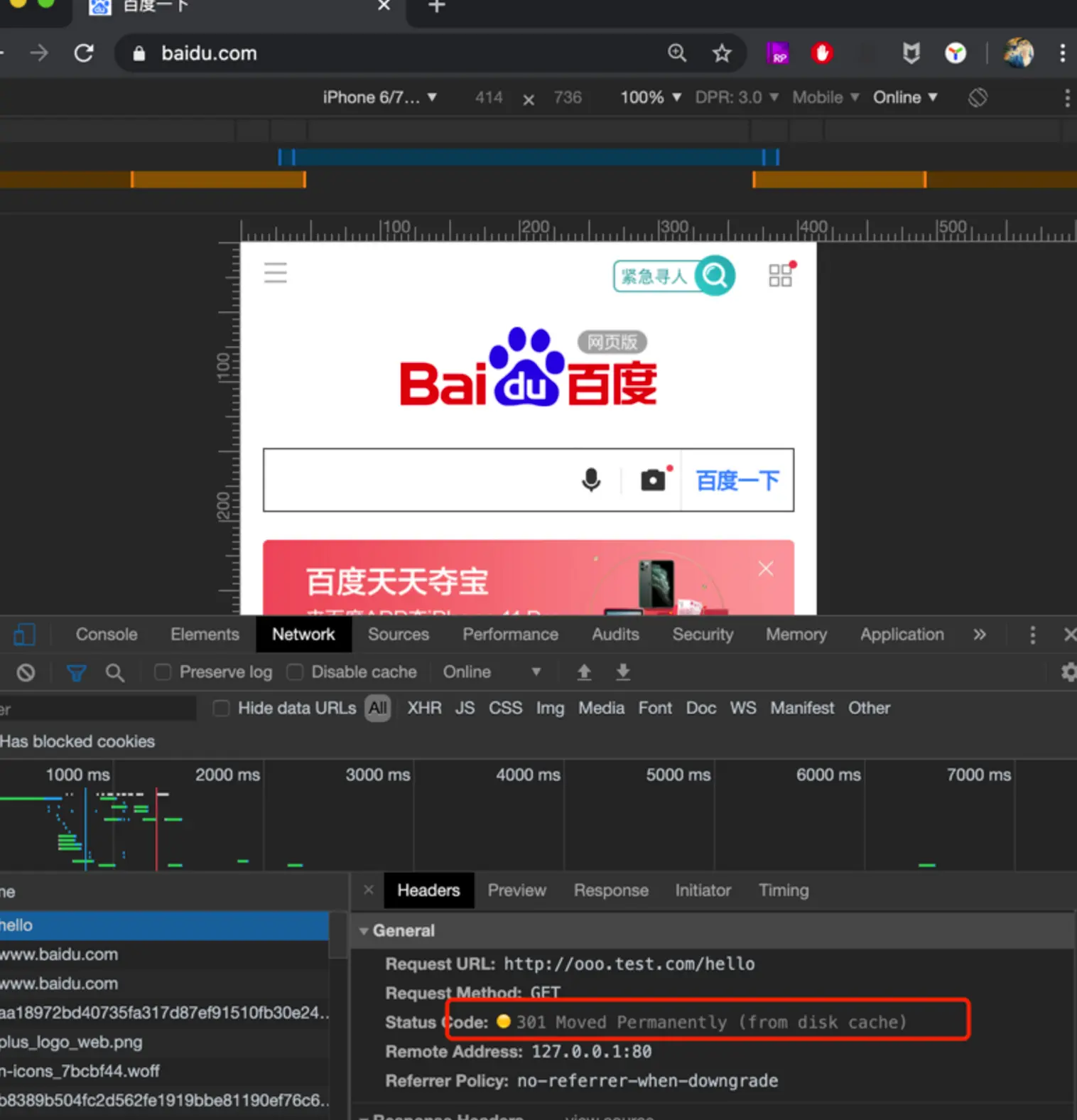Clear the network log

(26, 672)
